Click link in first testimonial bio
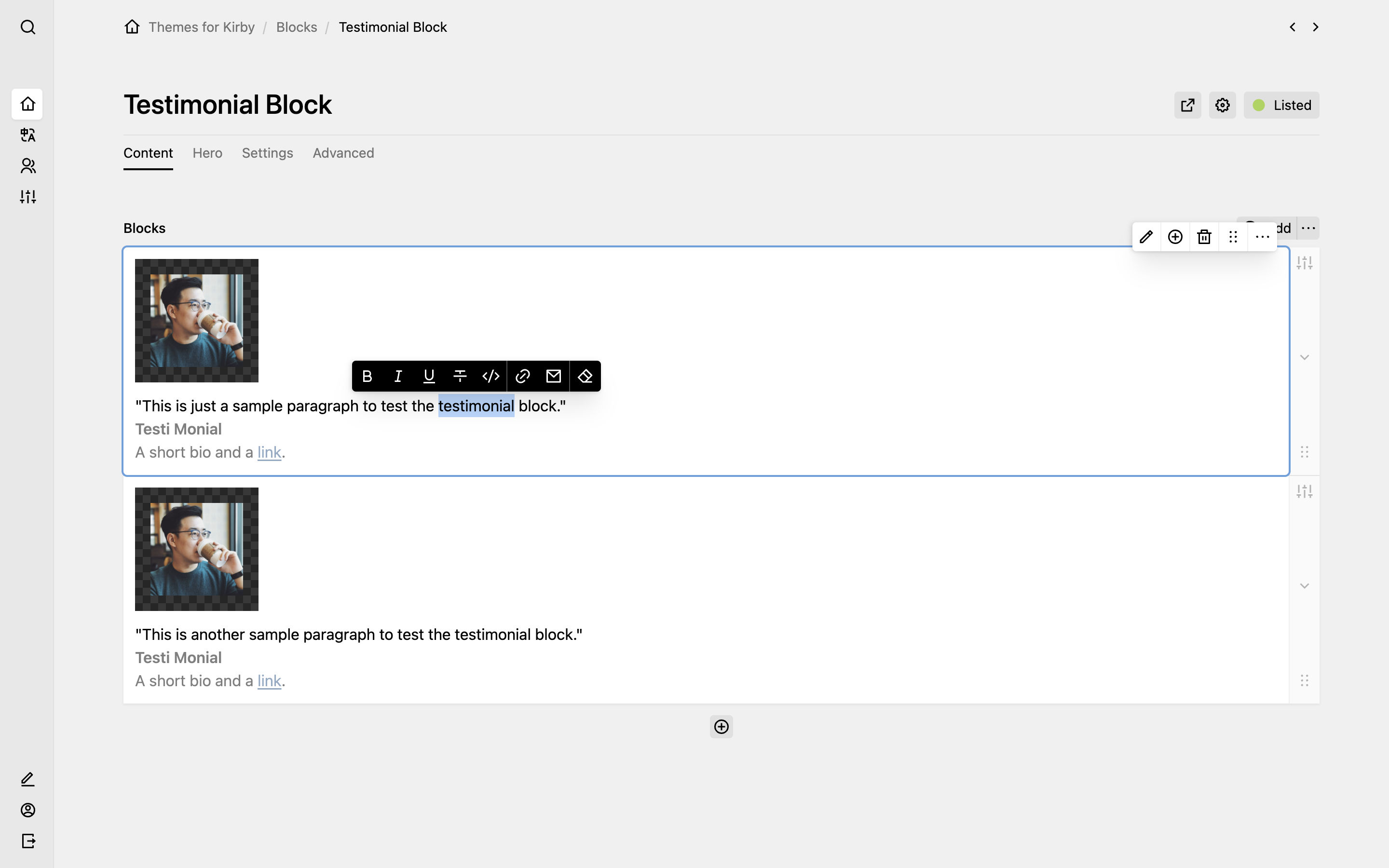This screenshot has height=868, width=1389. (269, 452)
